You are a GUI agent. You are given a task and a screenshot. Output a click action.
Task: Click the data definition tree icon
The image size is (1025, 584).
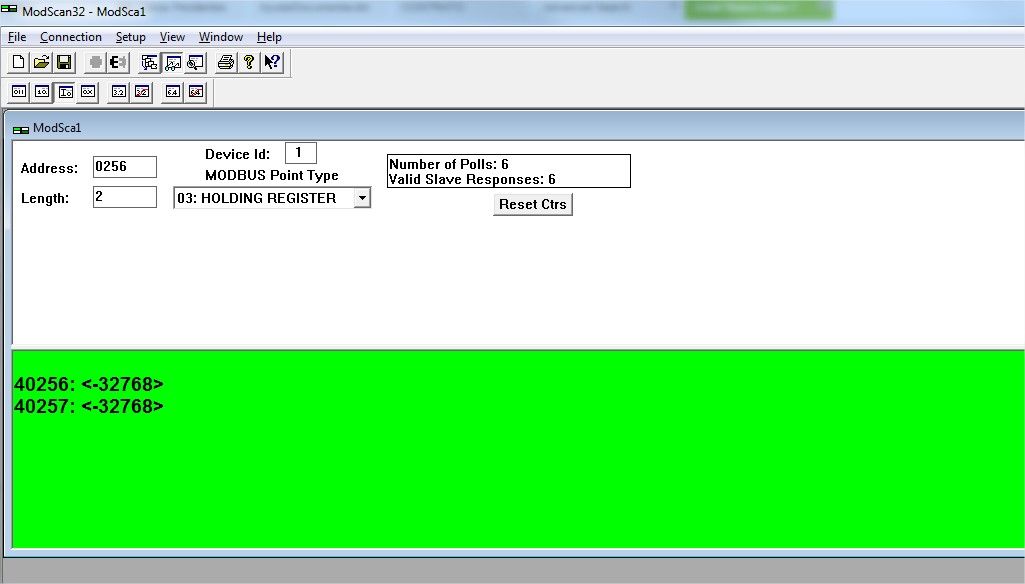pyautogui.click(x=150, y=63)
